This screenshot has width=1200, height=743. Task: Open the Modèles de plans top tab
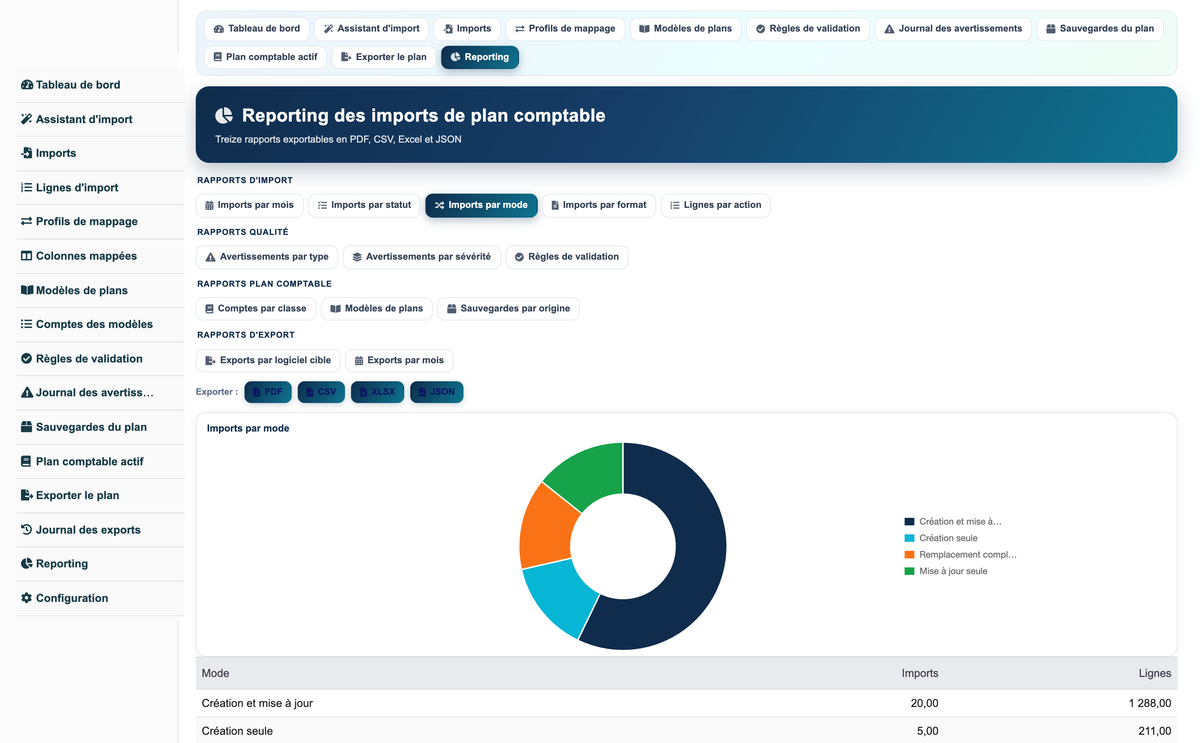[x=685, y=29]
